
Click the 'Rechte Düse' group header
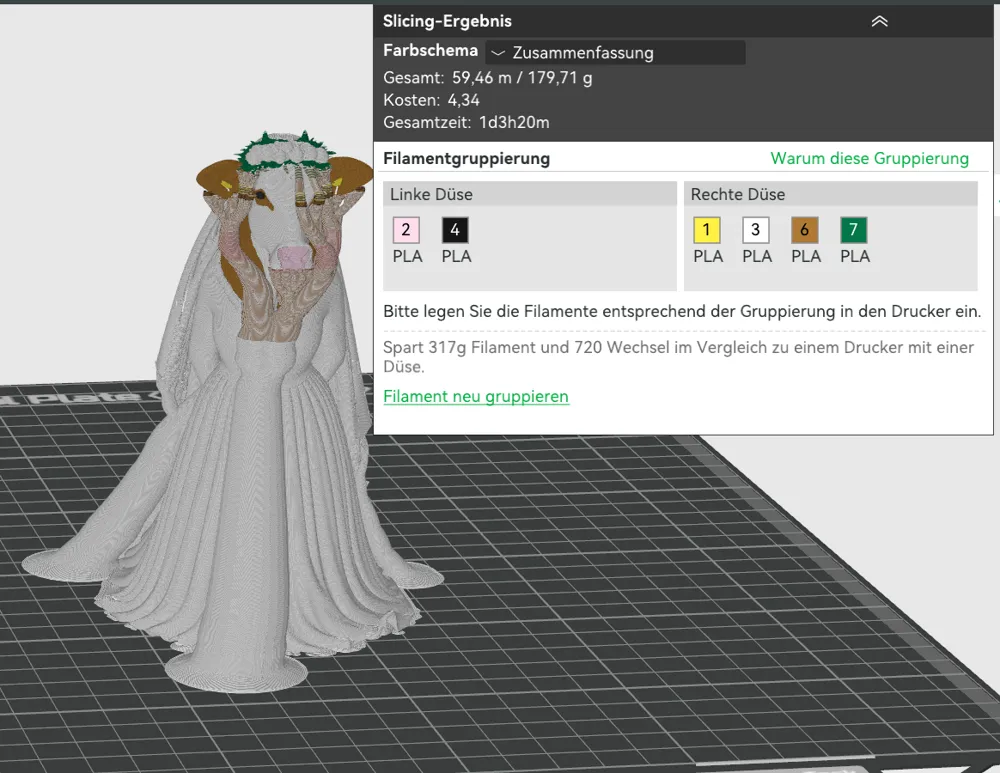(x=830, y=194)
